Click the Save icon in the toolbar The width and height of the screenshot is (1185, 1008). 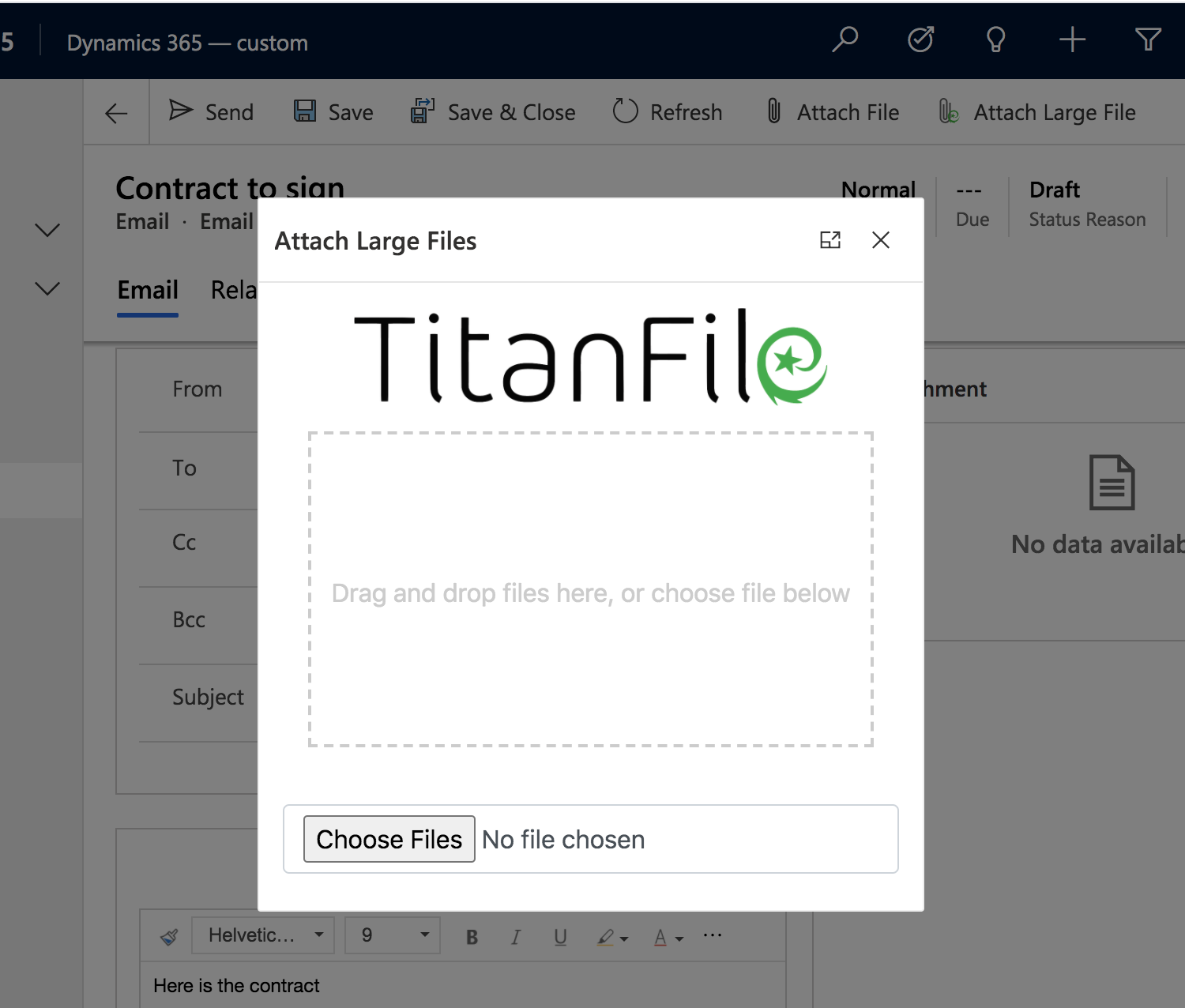305,111
